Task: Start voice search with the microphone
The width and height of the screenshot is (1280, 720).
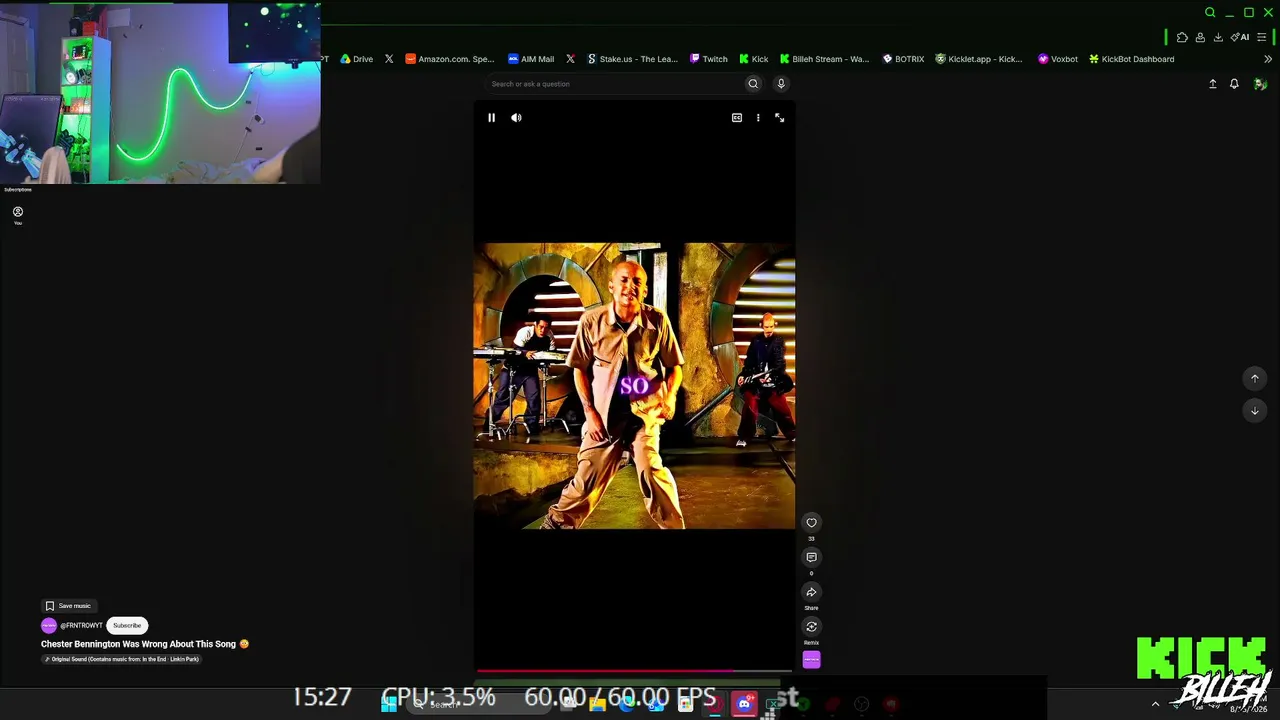Action: click(781, 84)
